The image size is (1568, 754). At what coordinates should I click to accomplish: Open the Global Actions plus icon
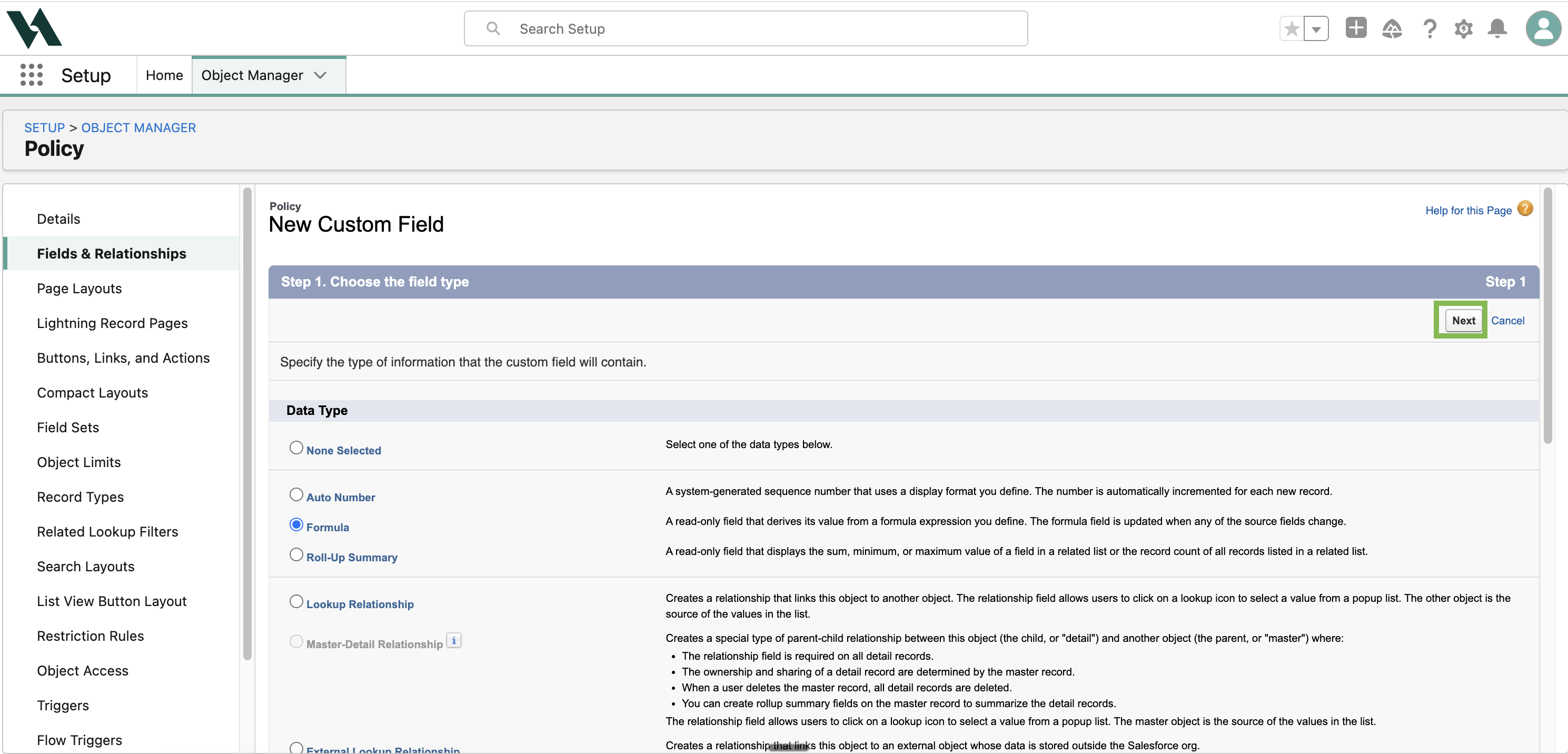click(1356, 28)
